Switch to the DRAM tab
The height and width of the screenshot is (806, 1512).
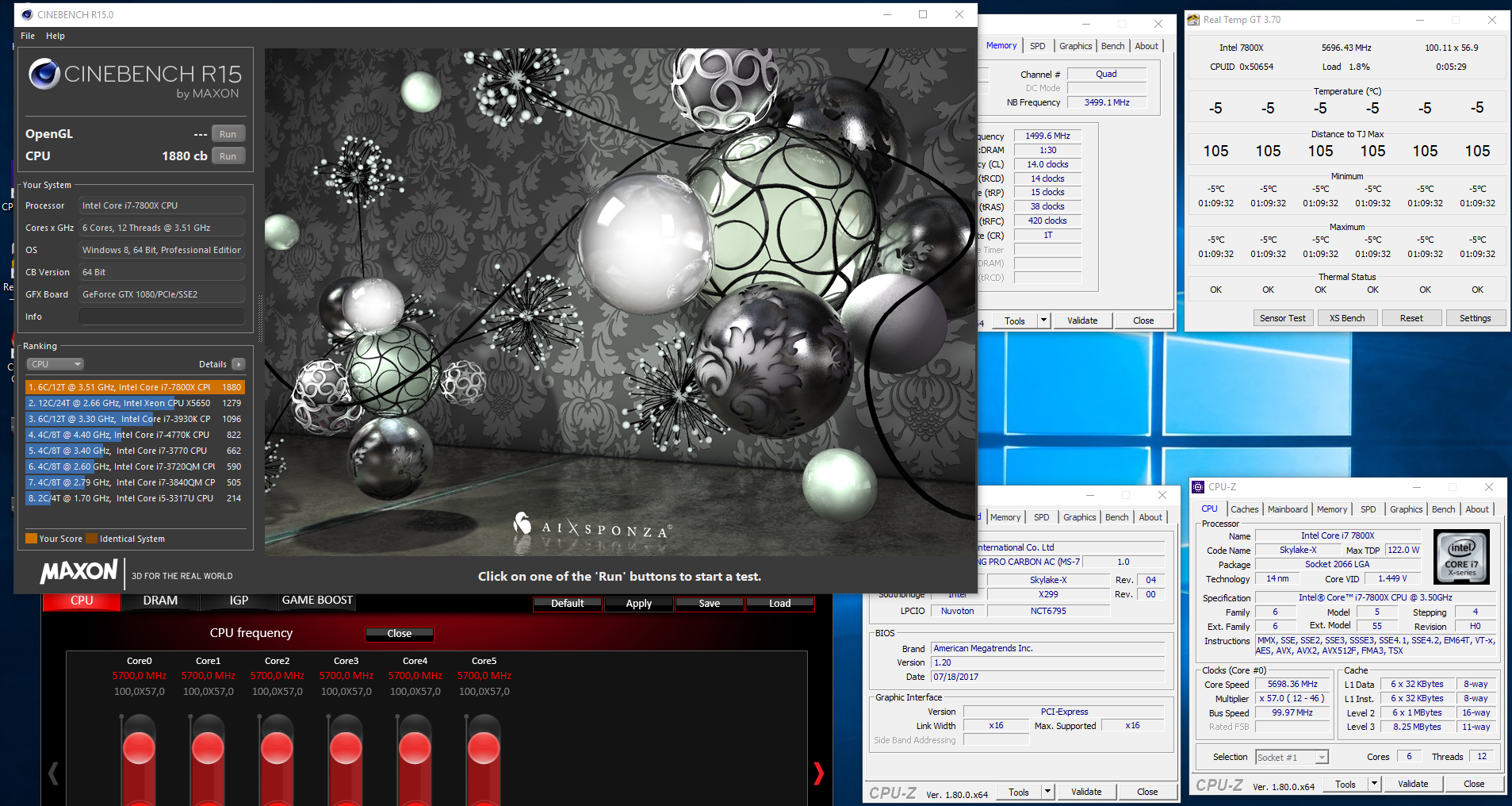click(x=160, y=601)
